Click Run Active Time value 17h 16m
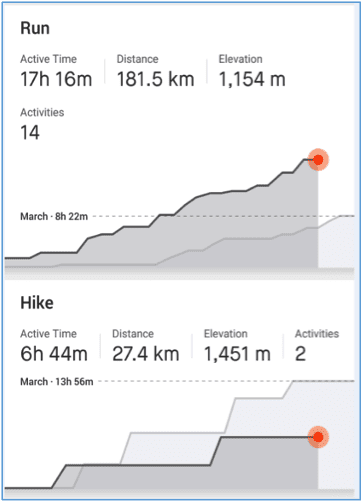Viewport: 362px width, 501px height. click(x=56, y=79)
